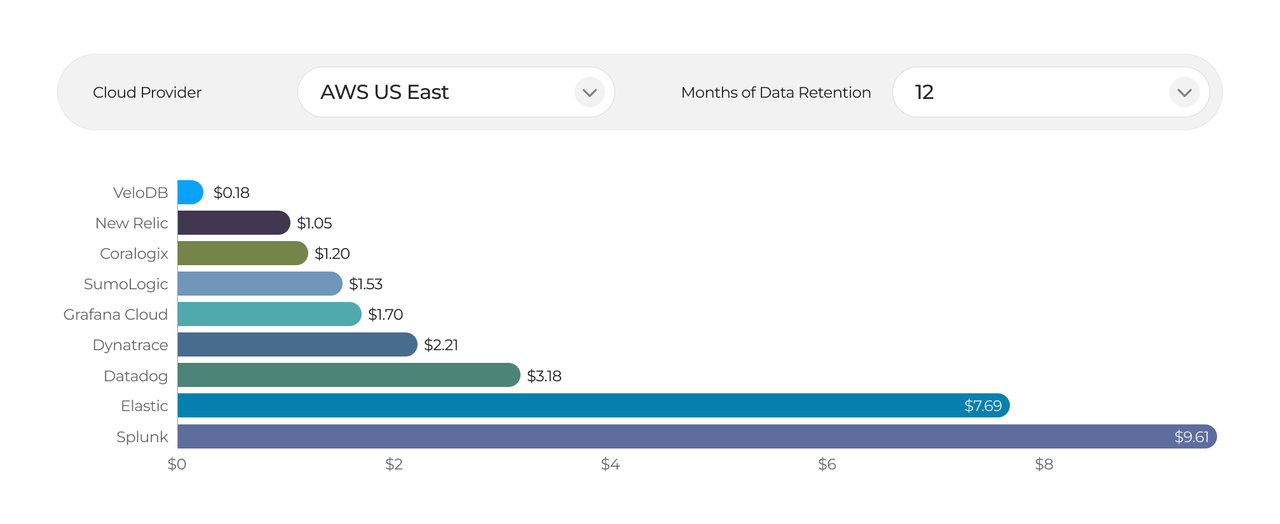Click the Dynatrace bar
The image size is (1280, 524).
[x=297, y=345]
